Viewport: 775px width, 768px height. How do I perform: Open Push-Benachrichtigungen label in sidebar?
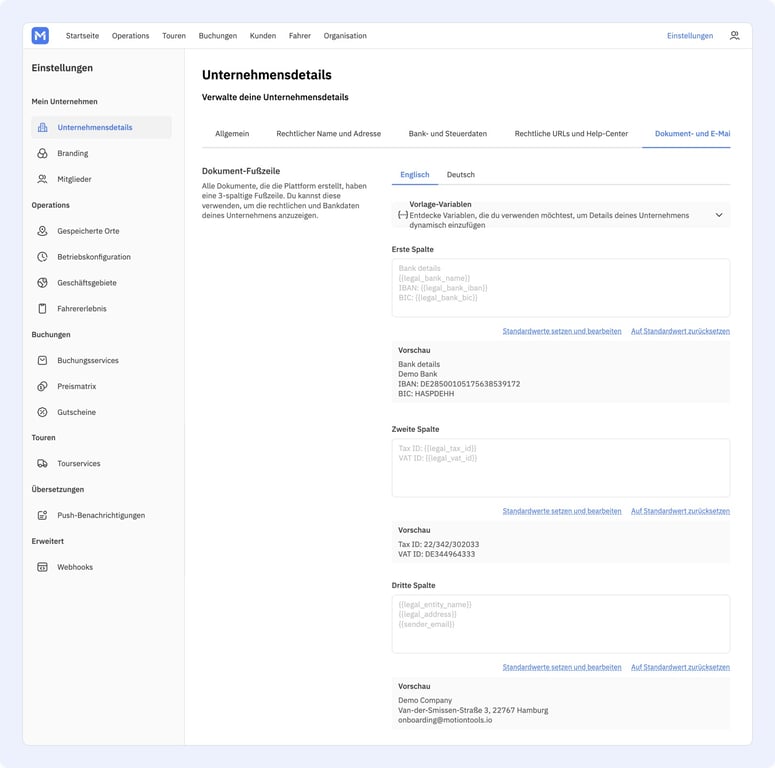(101, 515)
